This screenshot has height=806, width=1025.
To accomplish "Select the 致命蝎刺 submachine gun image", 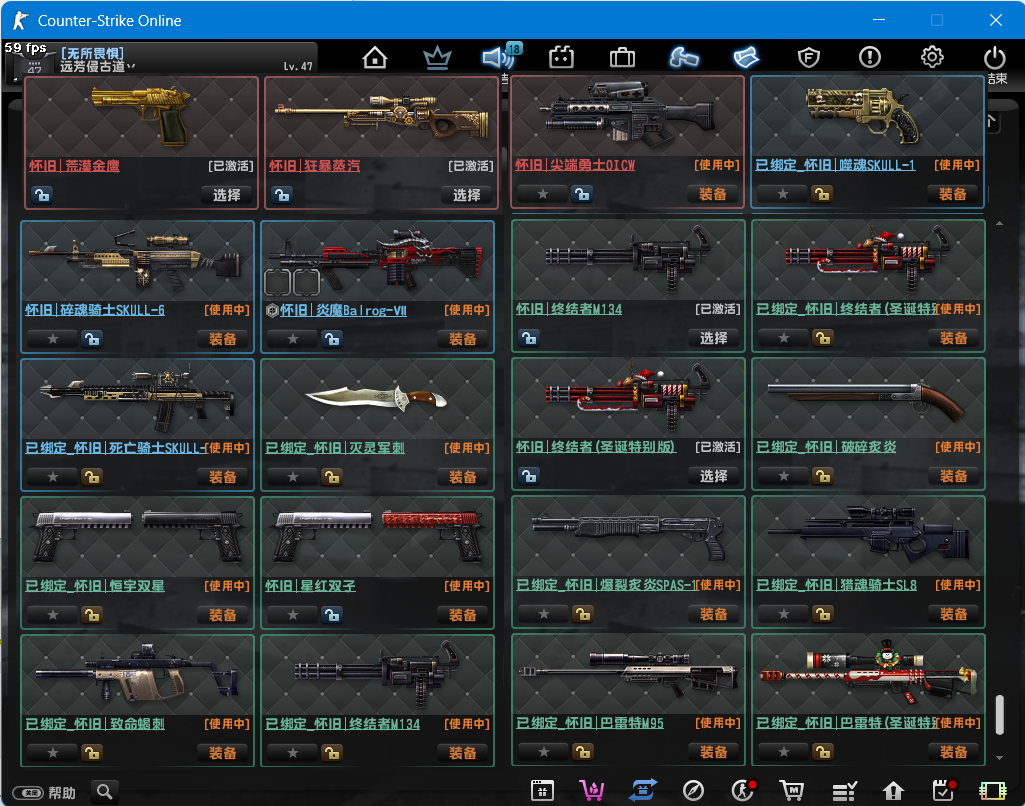I will (137, 673).
